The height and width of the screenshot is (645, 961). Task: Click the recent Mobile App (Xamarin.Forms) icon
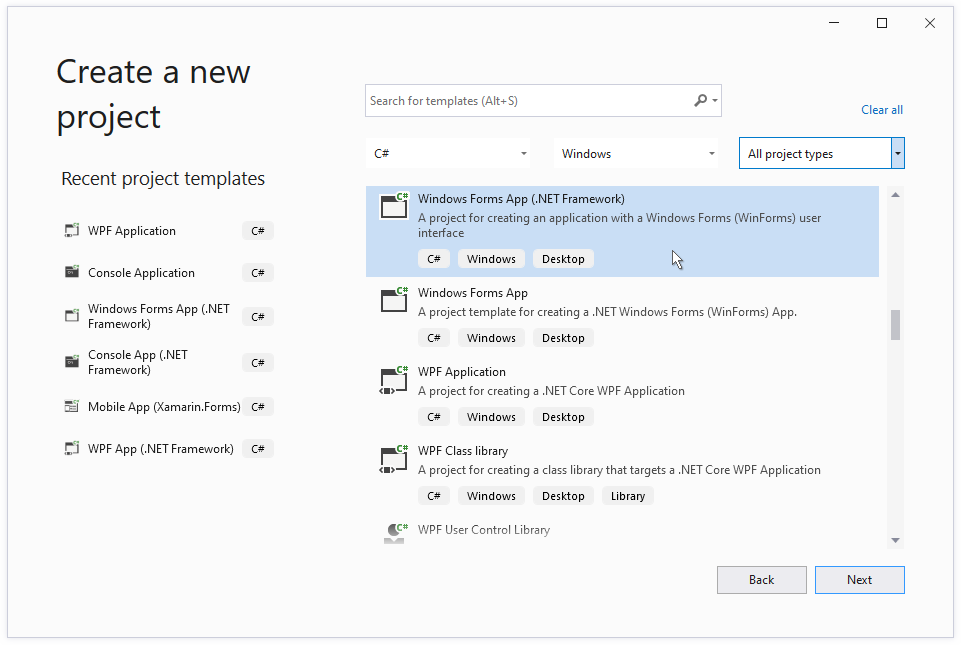pyautogui.click(x=72, y=407)
